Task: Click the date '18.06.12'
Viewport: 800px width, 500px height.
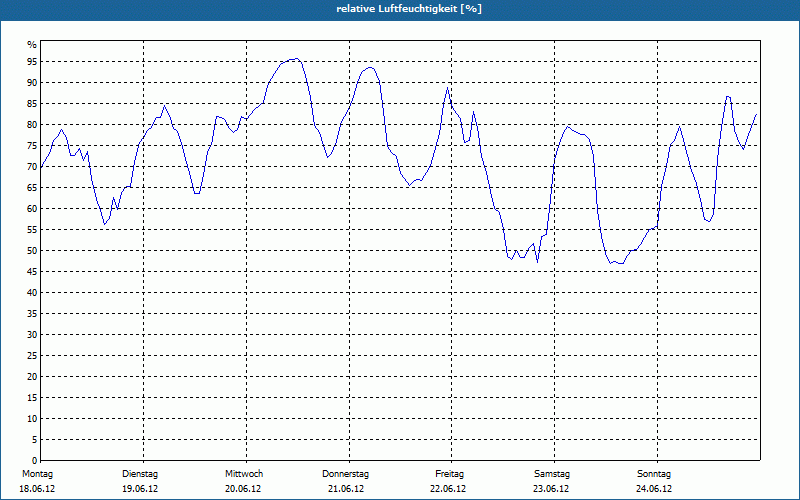Action: [37, 489]
